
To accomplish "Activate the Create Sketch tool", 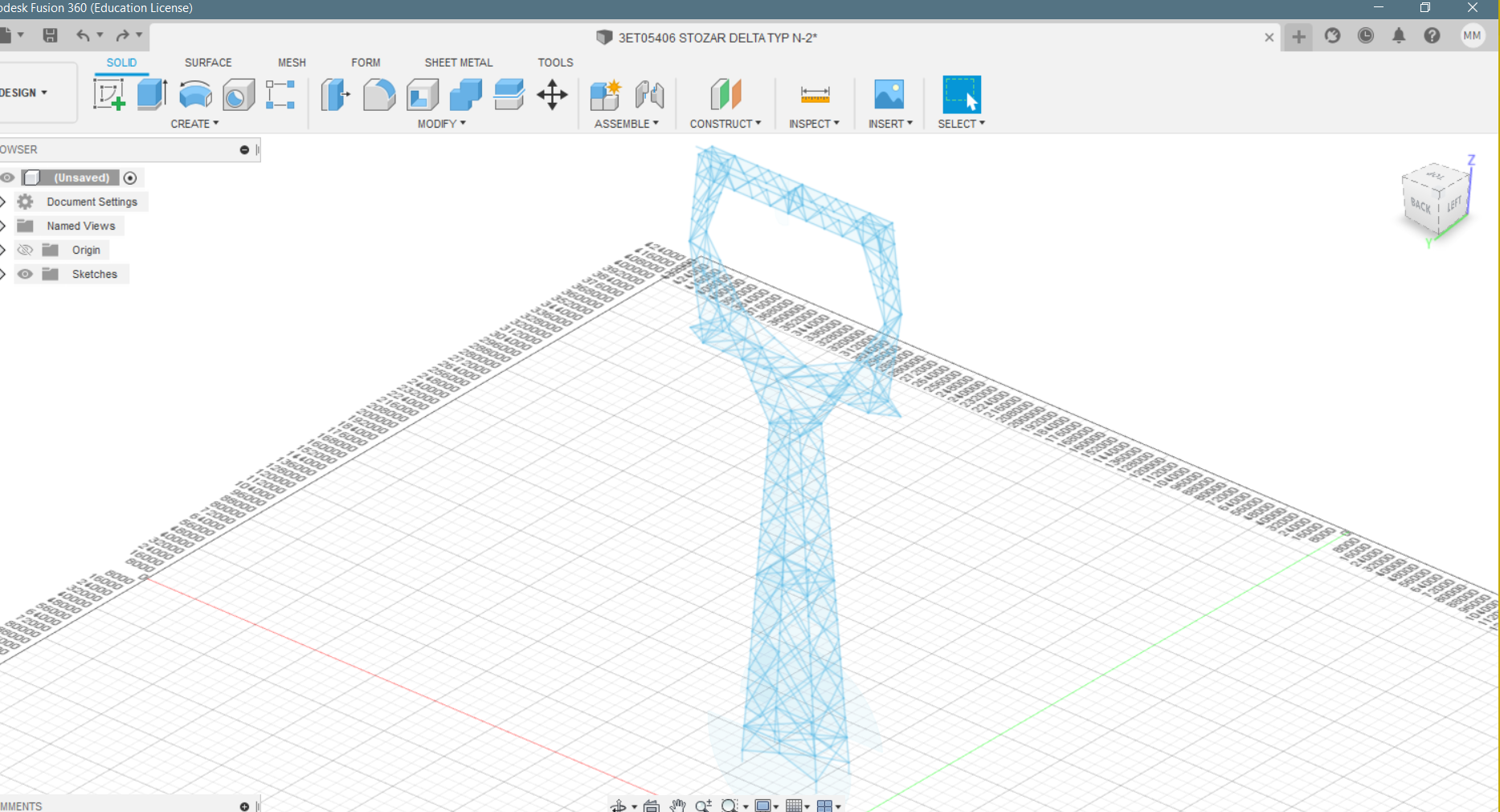I will [109, 94].
